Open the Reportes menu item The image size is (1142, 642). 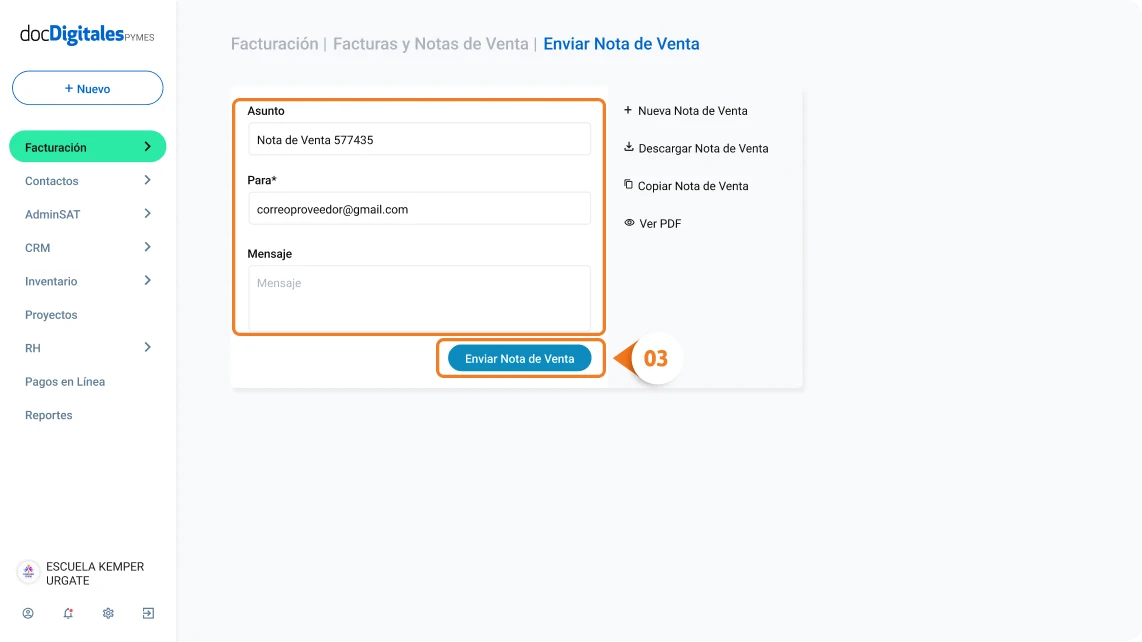[x=49, y=415]
